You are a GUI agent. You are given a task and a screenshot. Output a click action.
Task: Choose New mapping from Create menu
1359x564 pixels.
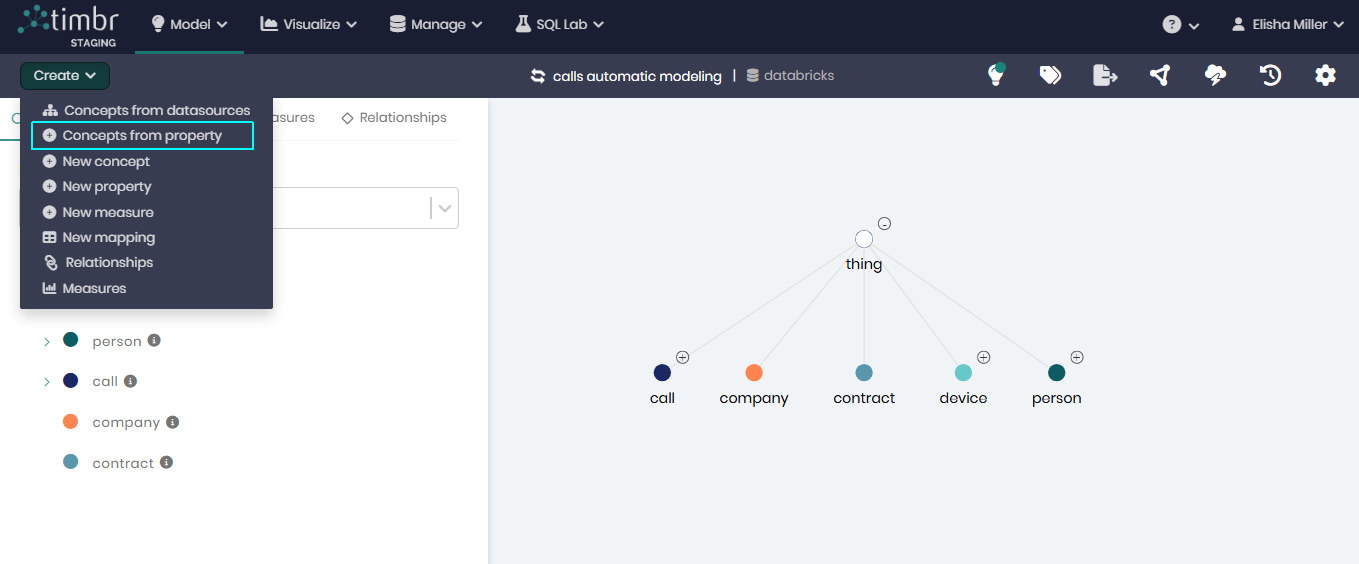[x=108, y=238]
